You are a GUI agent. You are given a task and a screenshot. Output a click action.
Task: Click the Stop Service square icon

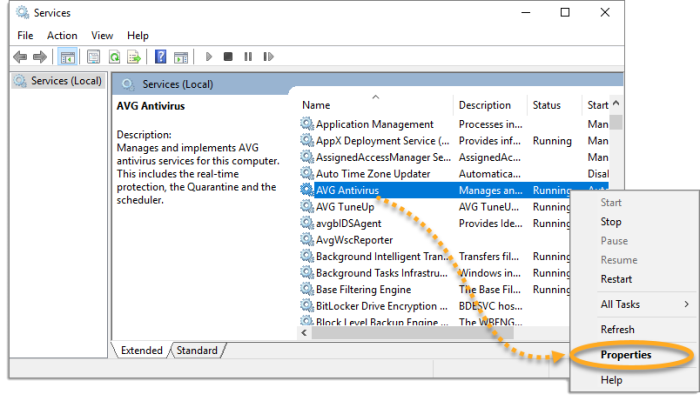point(228,57)
